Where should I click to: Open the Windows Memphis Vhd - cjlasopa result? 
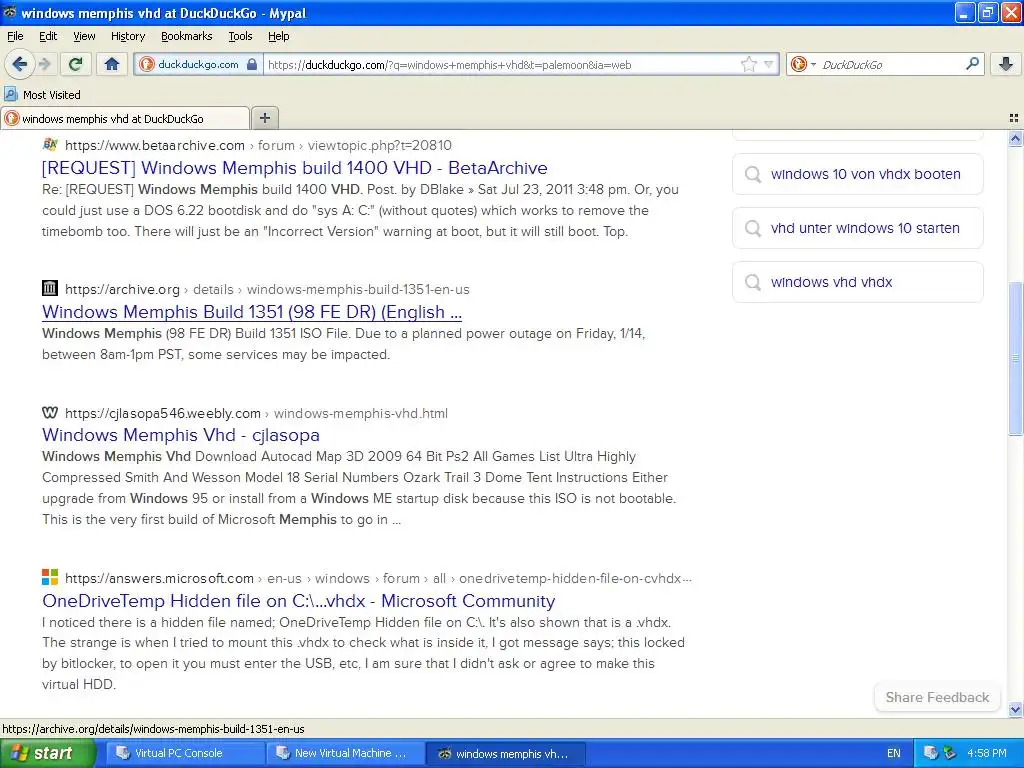(180, 435)
